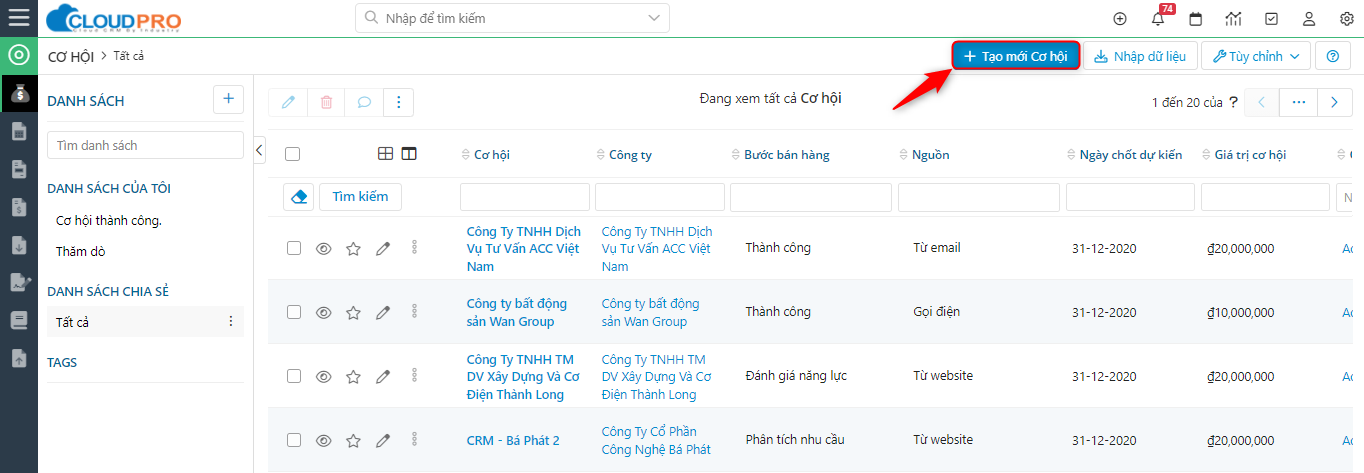Open the global search box dropdown arrow

(654, 18)
